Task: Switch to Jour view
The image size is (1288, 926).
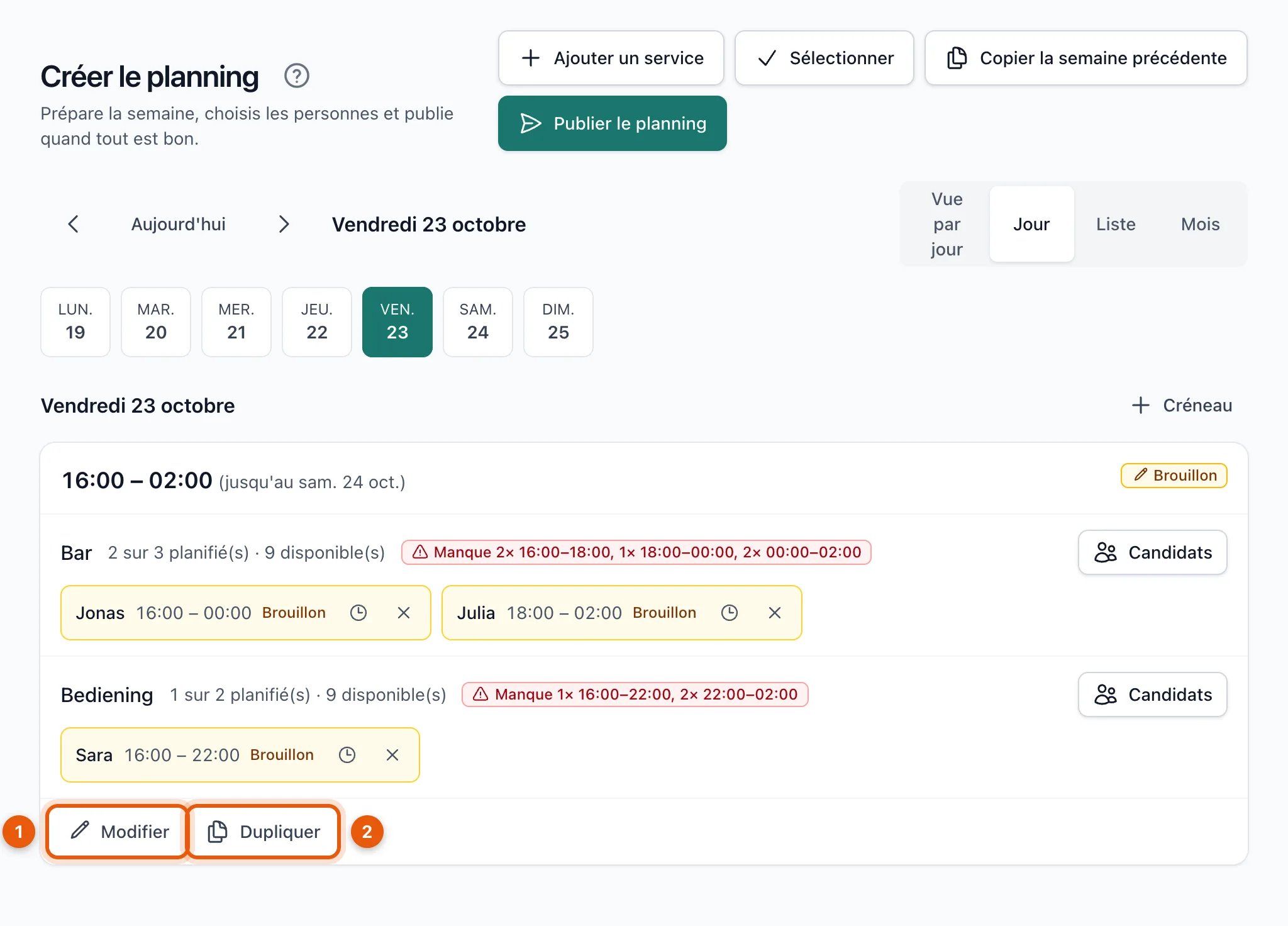Action: point(1031,224)
